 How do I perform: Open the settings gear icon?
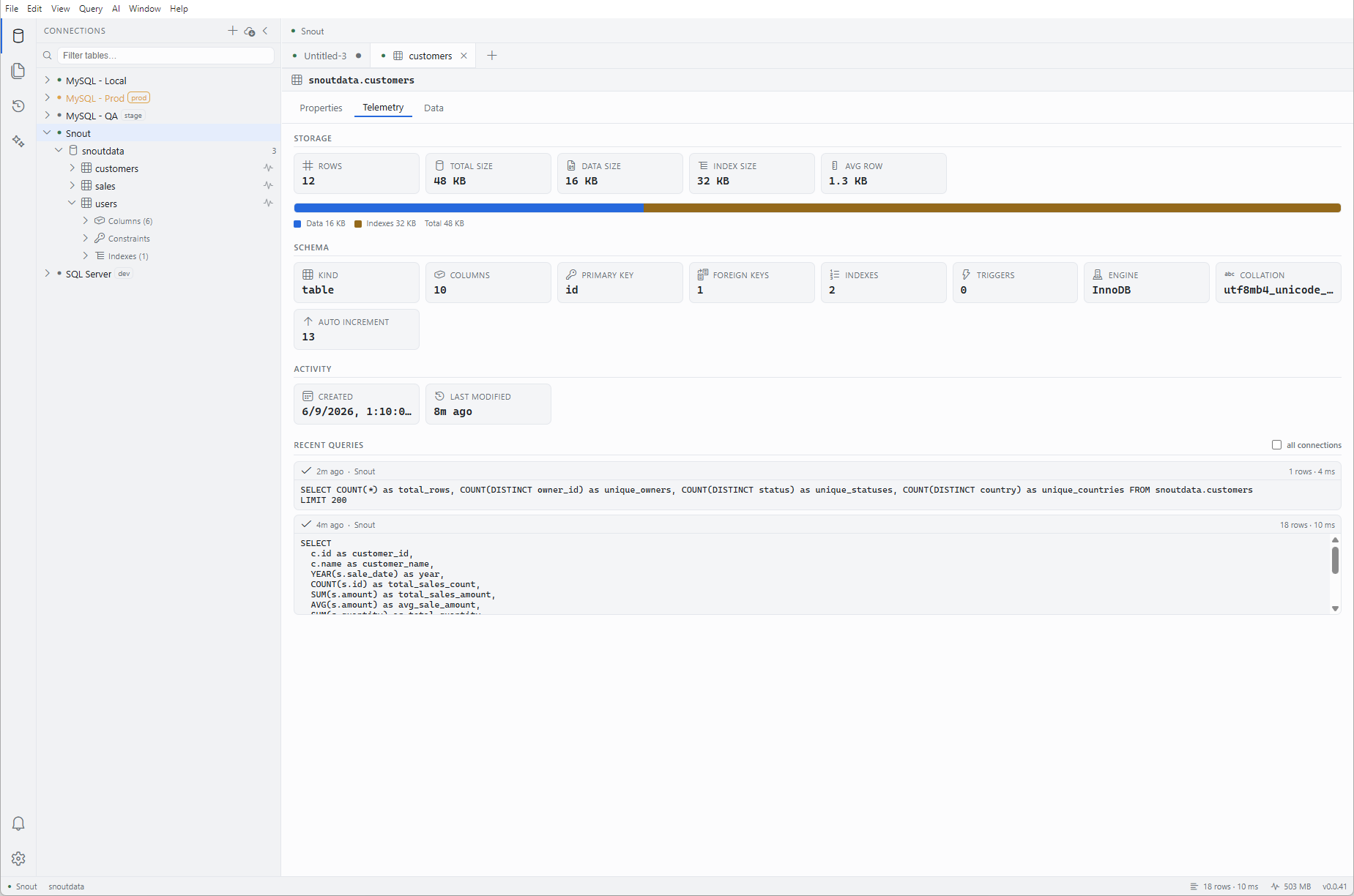[18, 859]
